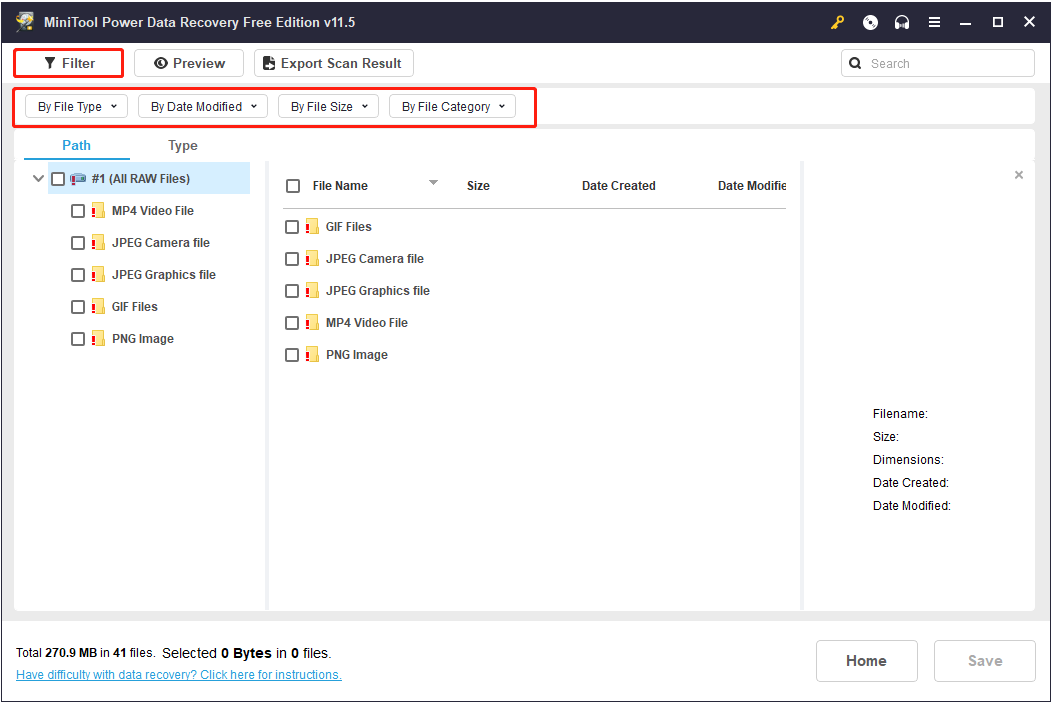
Task: Click the headphones support icon
Action: point(902,22)
